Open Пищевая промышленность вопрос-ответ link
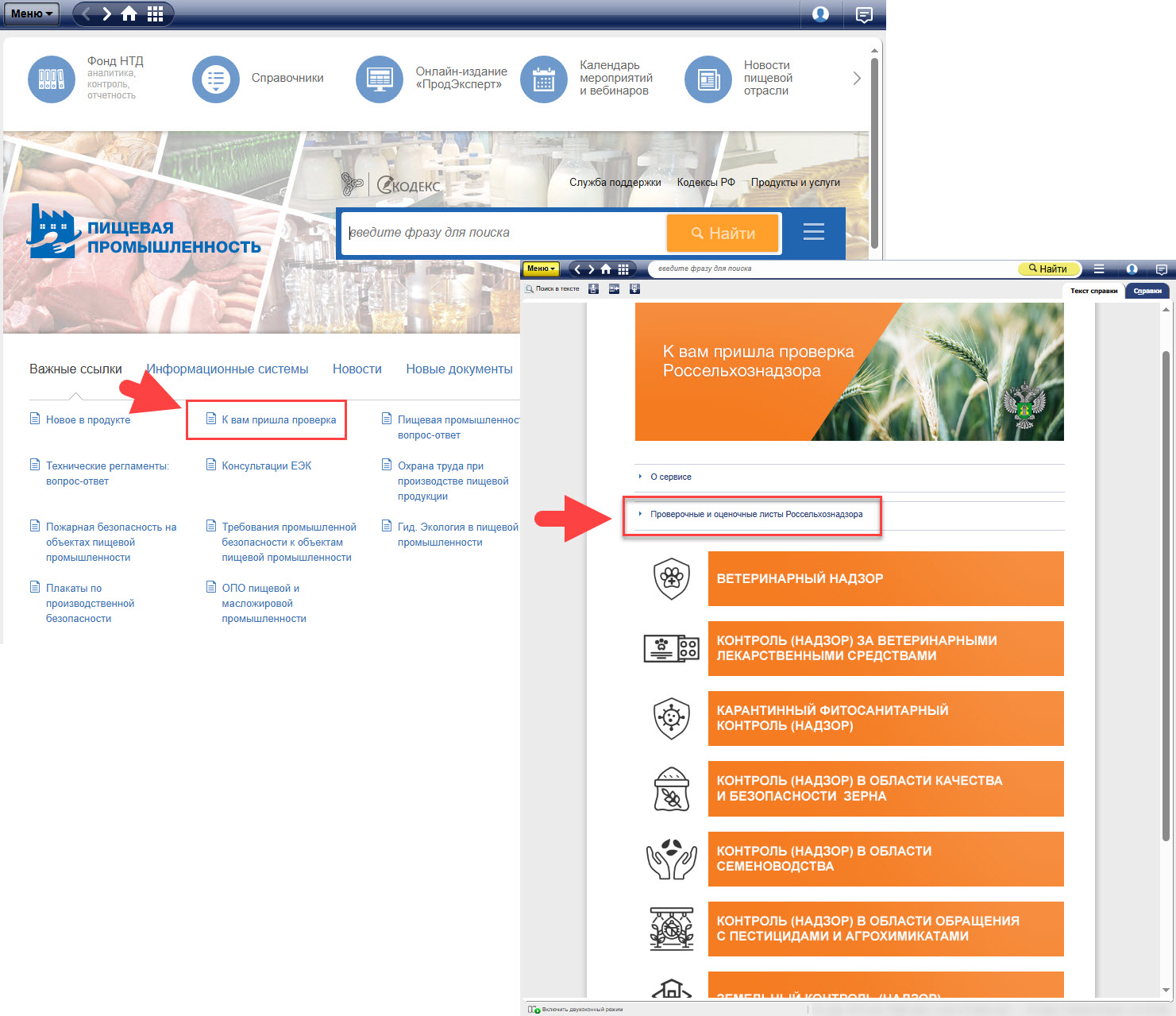 (x=458, y=427)
